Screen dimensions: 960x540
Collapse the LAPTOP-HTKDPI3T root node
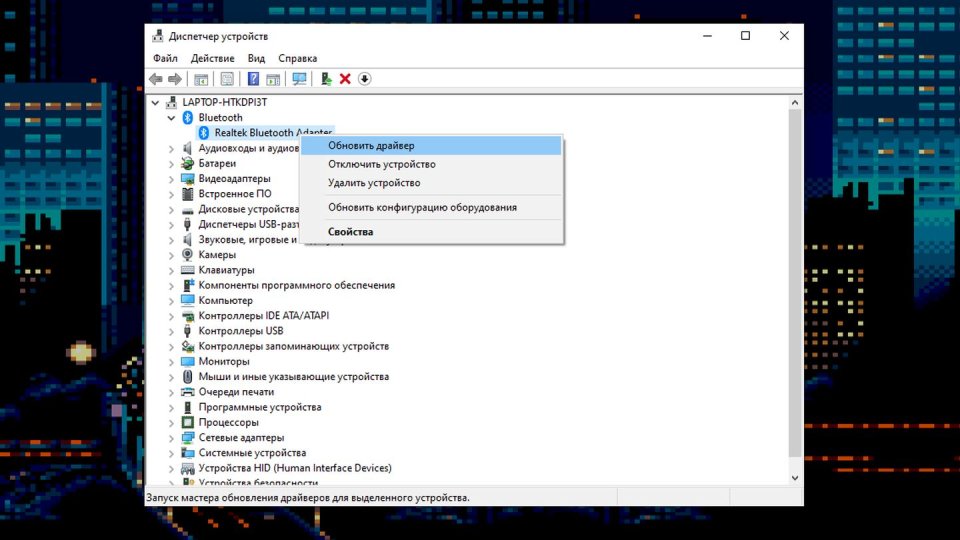tap(155, 103)
